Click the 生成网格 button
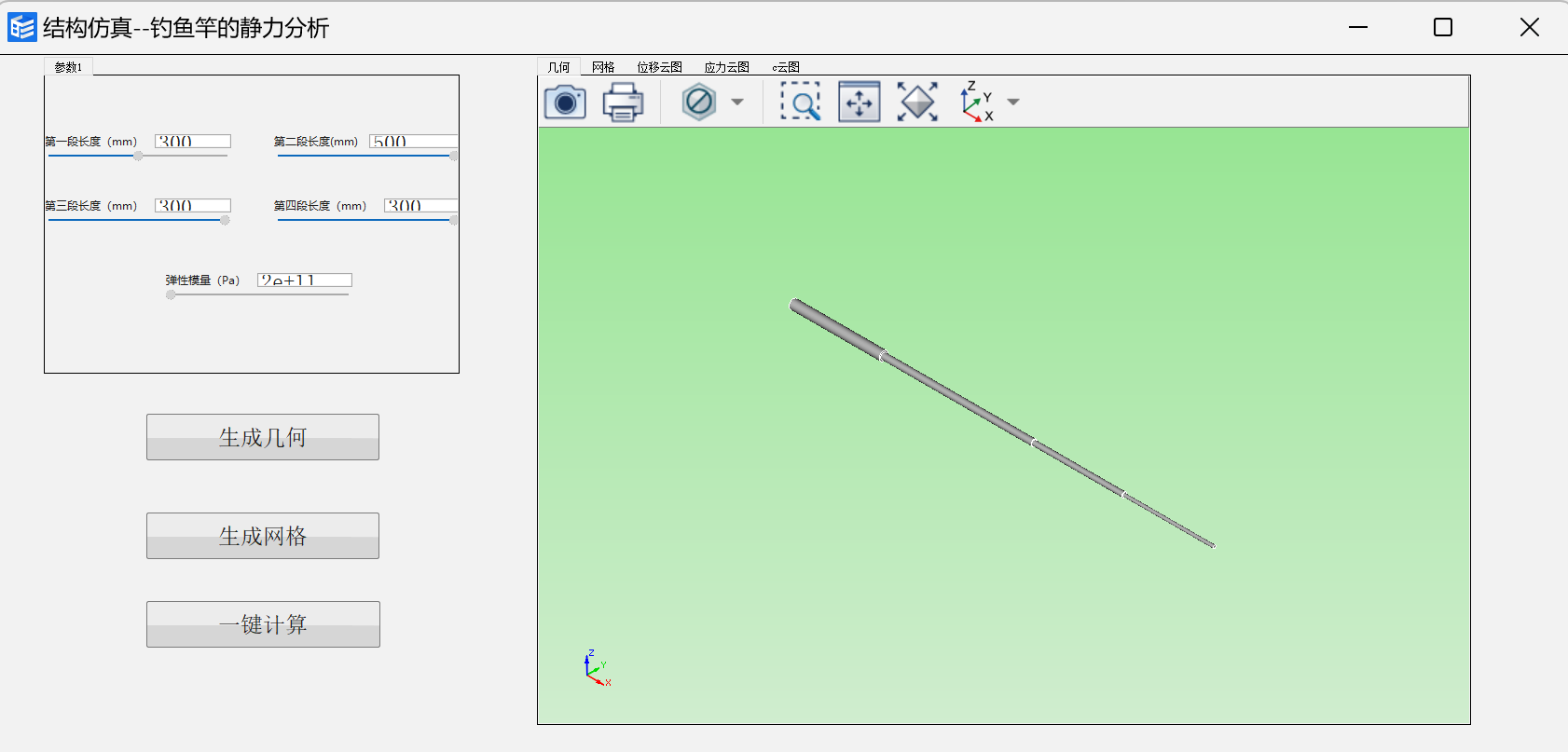Viewport: 1568px width, 752px height. point(263,536)
